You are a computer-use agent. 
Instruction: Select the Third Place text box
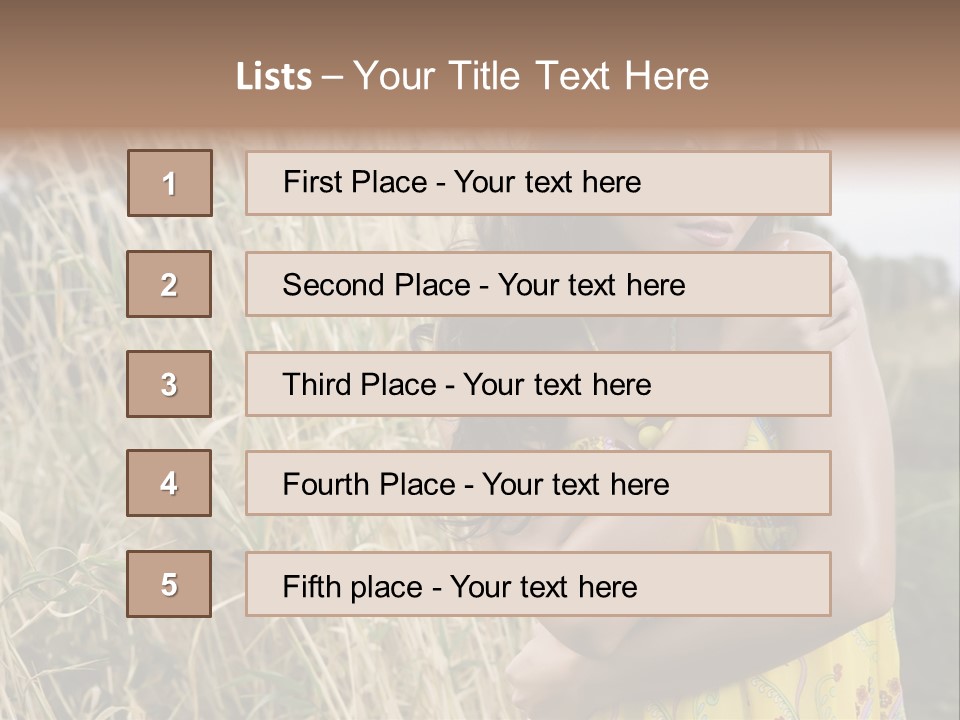[538, 384]
